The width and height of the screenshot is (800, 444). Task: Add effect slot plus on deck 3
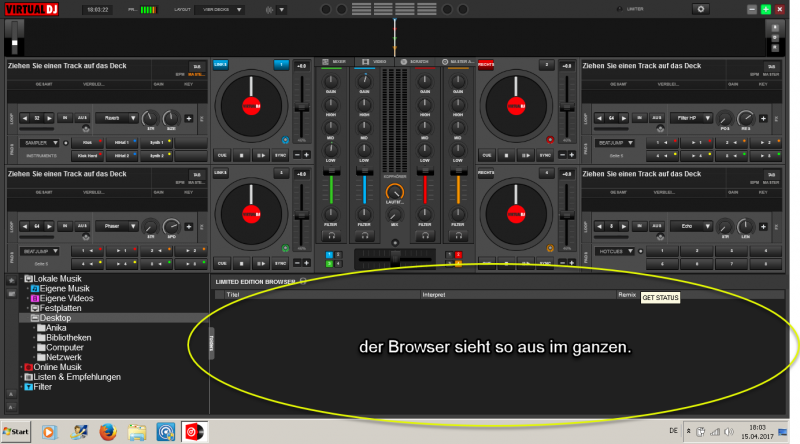tap(189, 226)
